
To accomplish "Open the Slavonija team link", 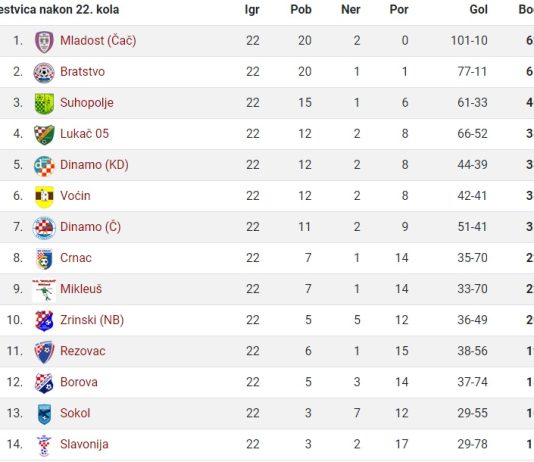I will [x=84, y=444].
